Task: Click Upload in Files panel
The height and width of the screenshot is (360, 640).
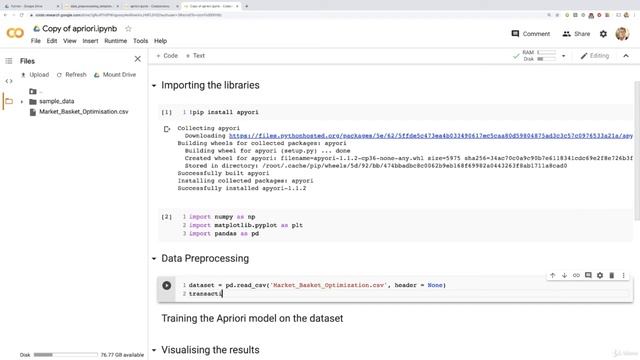Action: coord(35,75)
